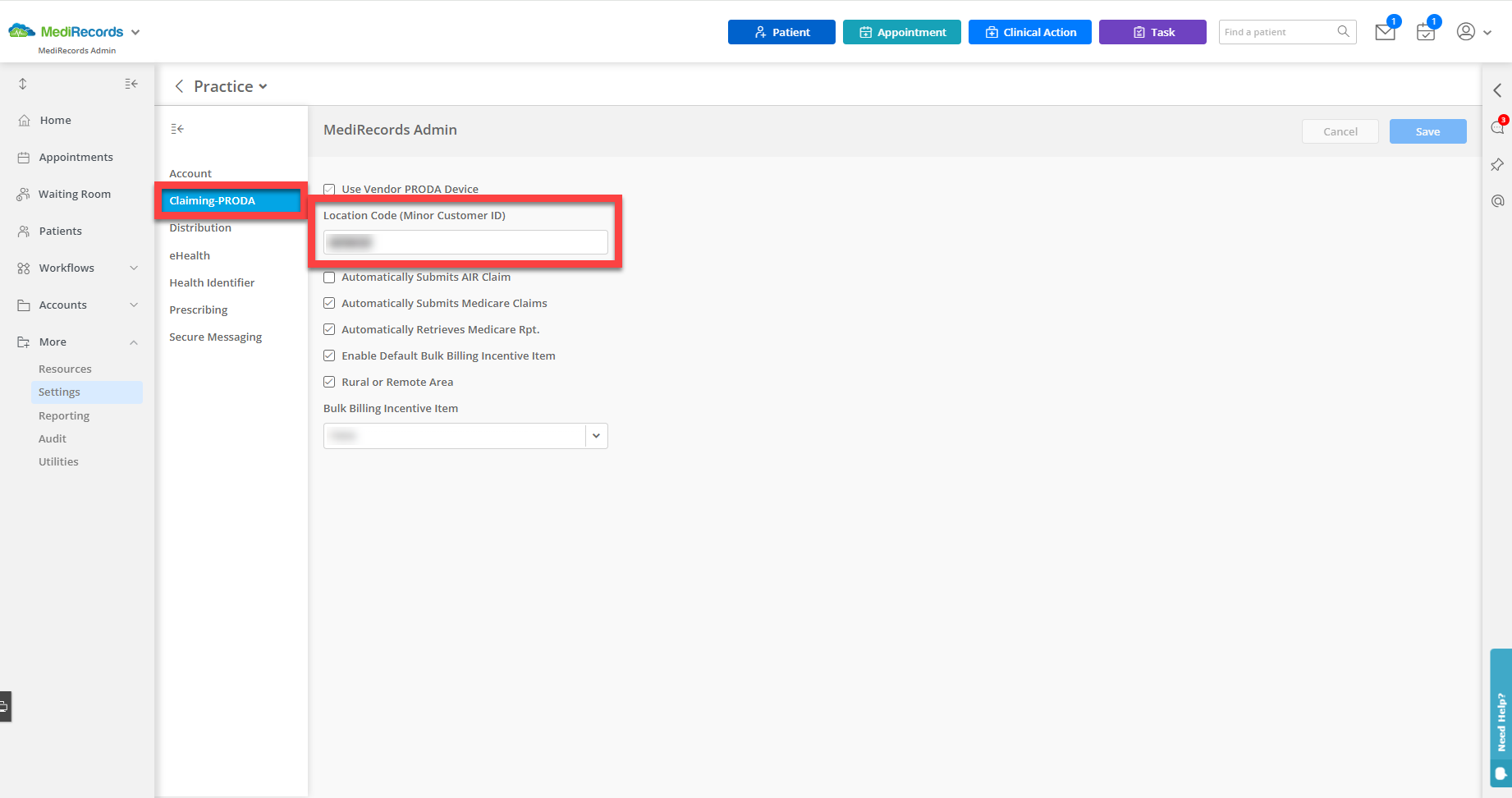Open the Need Help widget
The height and width of the screenshot is (798, 1512).
tap(1501, 718)
